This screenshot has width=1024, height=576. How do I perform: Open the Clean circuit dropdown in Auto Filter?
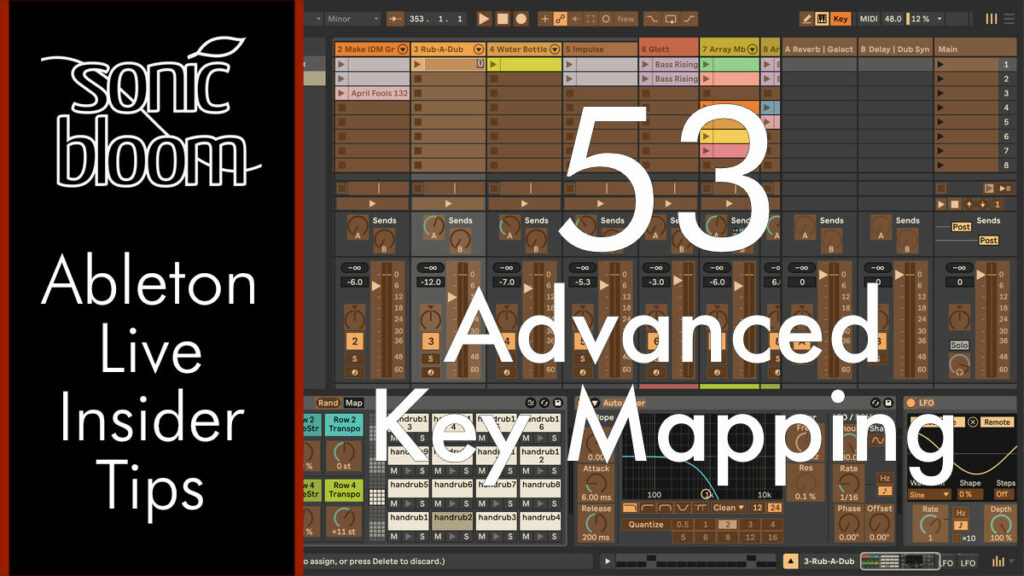[728, 508]
